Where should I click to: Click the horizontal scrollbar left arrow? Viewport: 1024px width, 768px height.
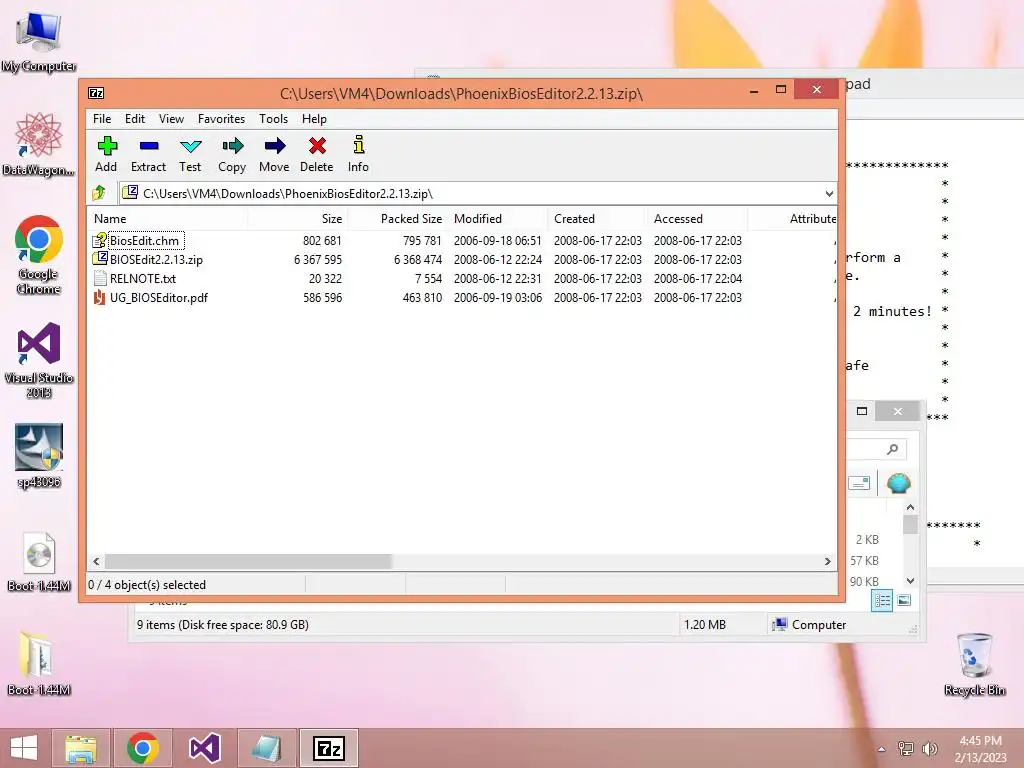tap(97, 561)
